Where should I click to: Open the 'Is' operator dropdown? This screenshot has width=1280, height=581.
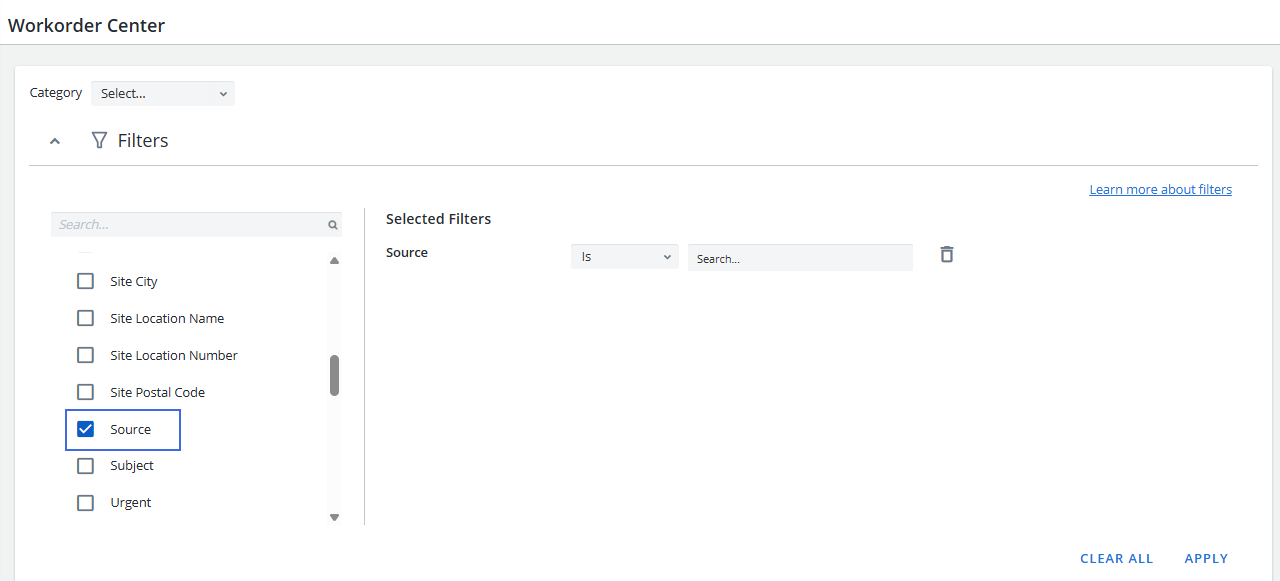(x=624, y=257)
